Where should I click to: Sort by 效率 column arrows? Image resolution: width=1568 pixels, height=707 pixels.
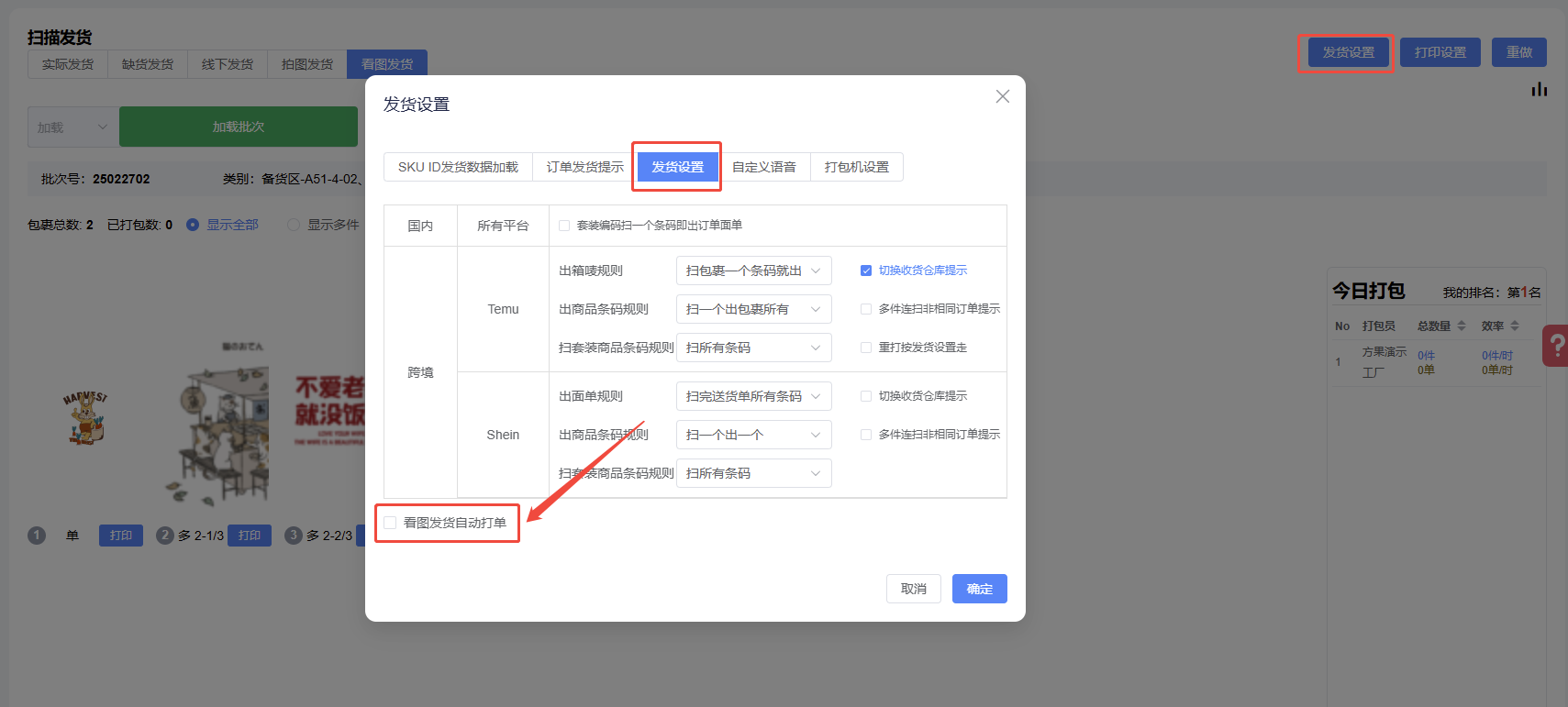coord(1515,326)
